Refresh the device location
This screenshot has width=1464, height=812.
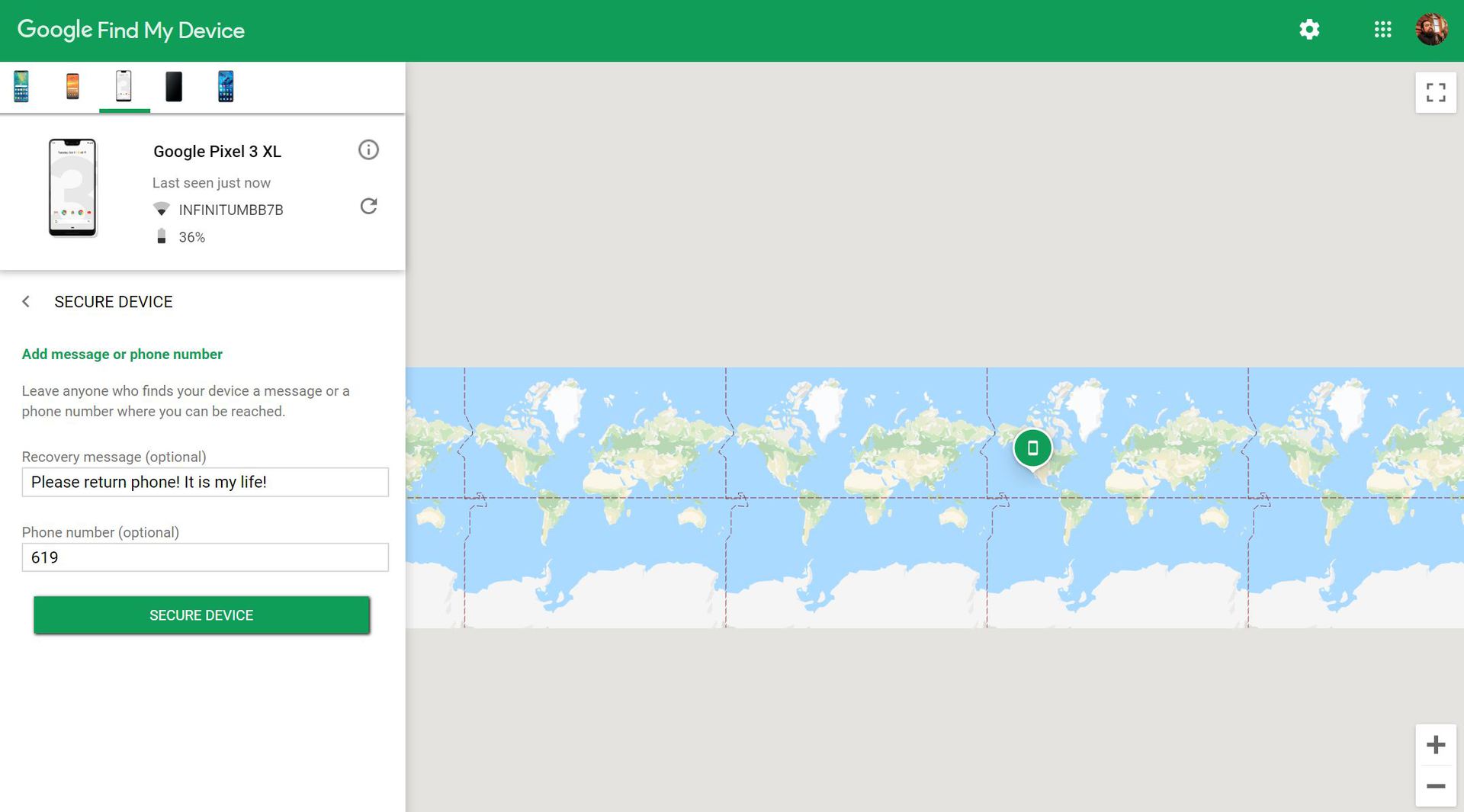pyautogui.click(x=368, y=206)
